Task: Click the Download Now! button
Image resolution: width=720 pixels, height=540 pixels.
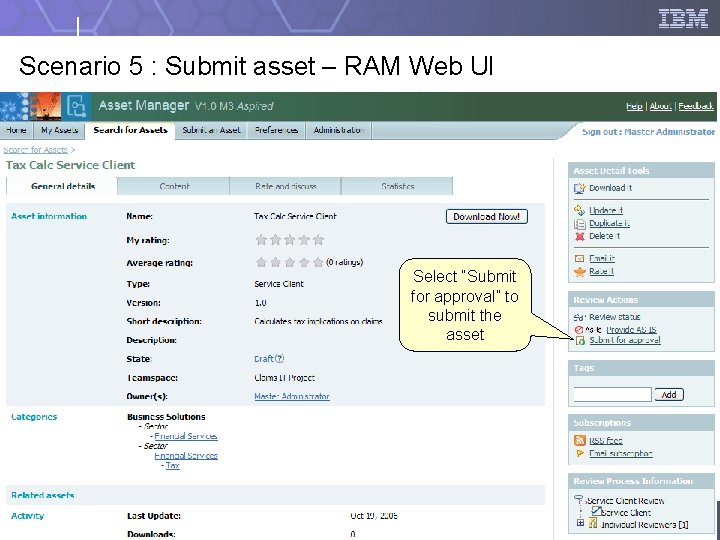Action: 487,217
